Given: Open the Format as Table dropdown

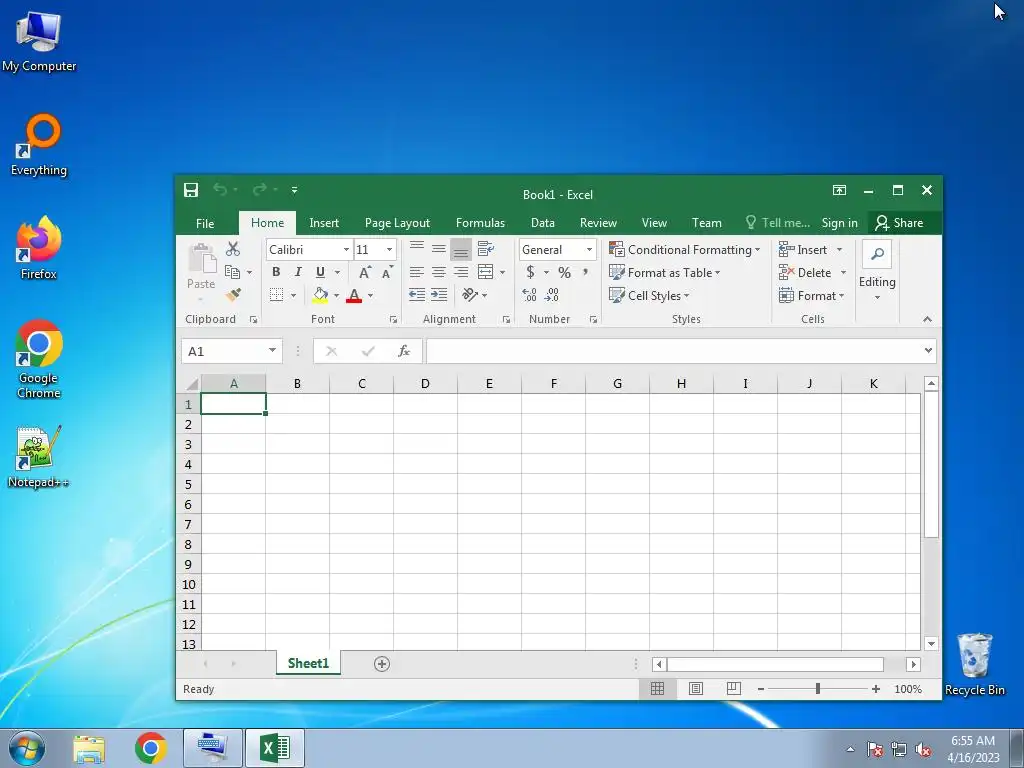Looking at the screenshot, I should [x=664, y=272].
